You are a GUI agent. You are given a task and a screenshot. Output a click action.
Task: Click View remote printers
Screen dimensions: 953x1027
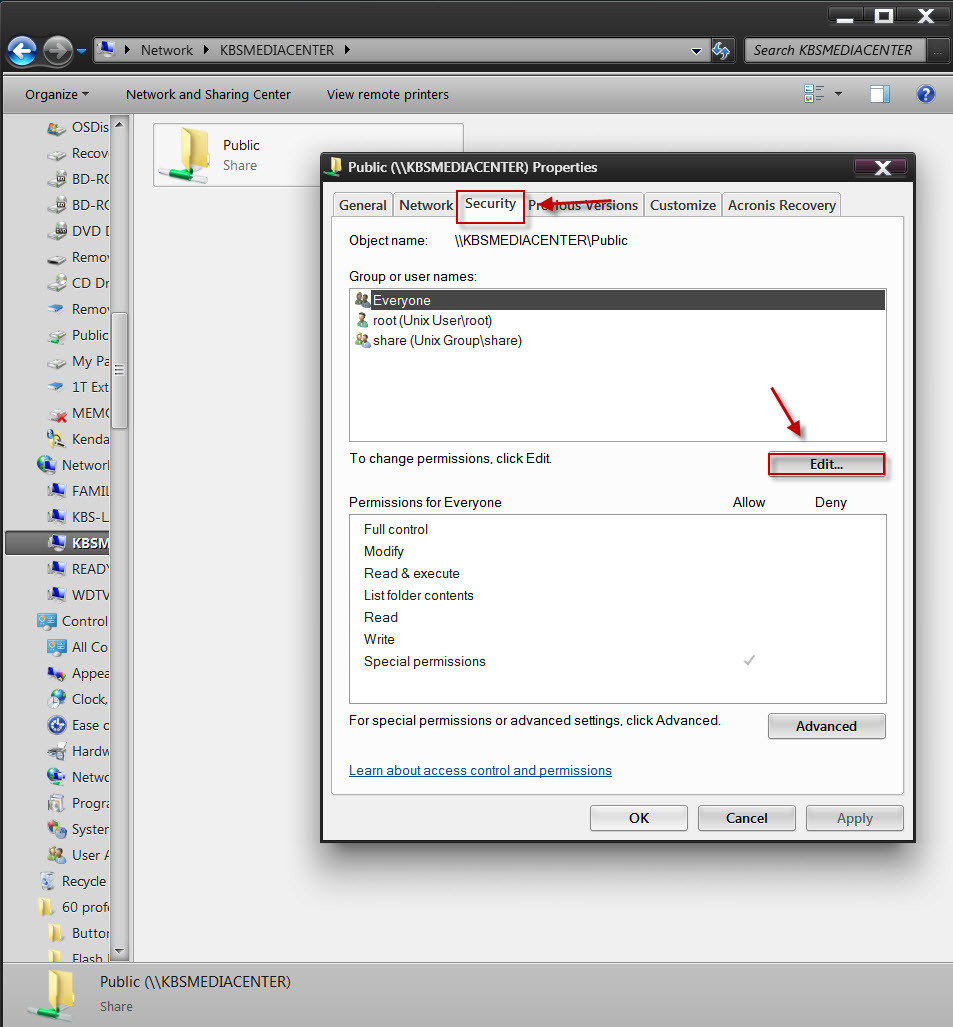388,94
